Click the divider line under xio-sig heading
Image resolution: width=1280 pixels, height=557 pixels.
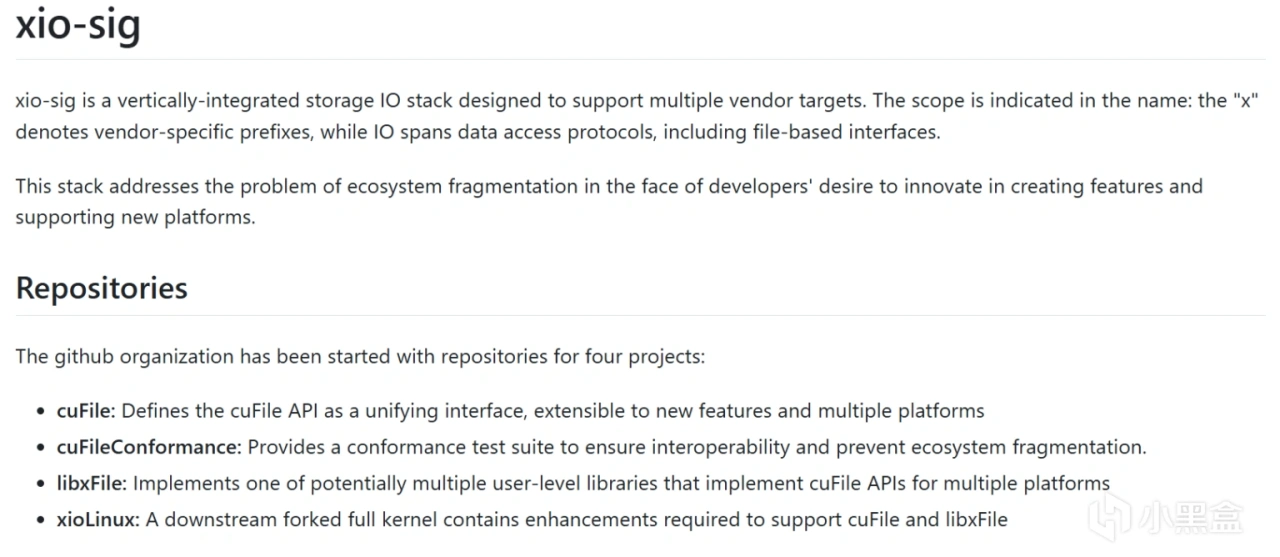click(x=640, y=60)
